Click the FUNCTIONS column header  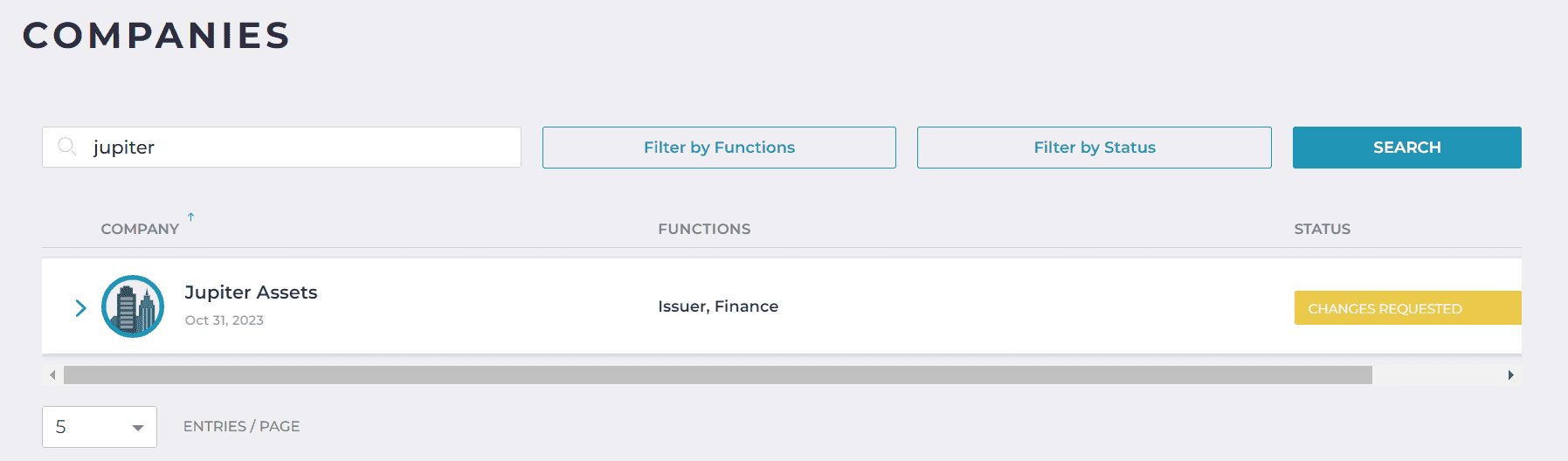(x=704, y=229)
